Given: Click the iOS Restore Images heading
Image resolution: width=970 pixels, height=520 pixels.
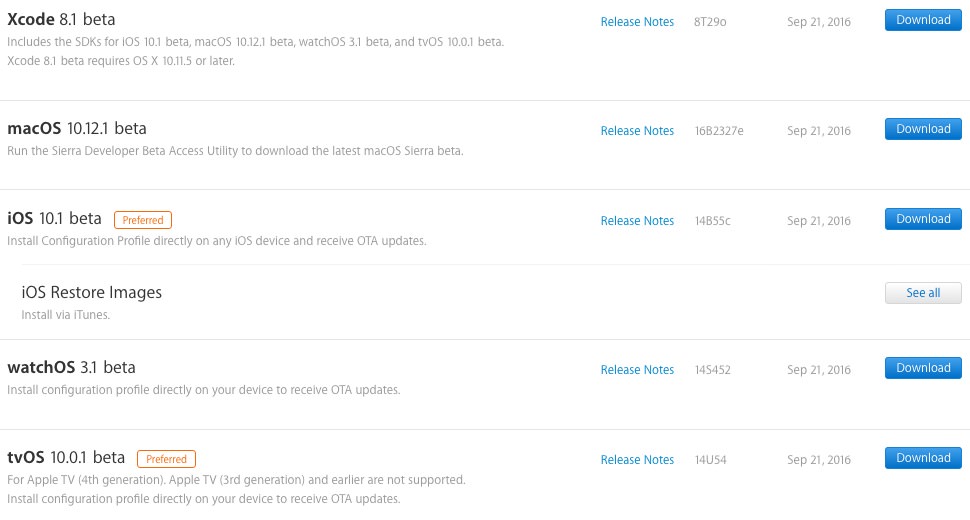Looking at the screenshot, I should [91, 292].
